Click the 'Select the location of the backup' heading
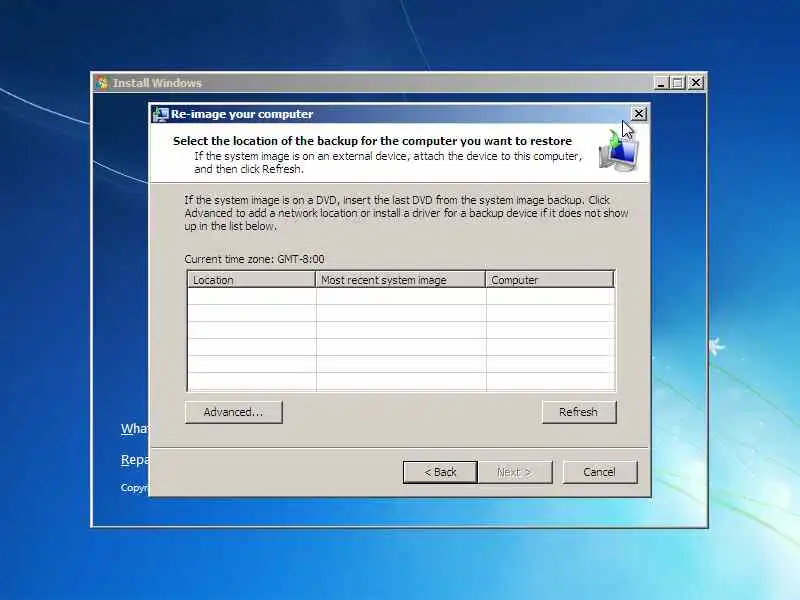The height and width of the screenshot is (600, 800). (x=372, y=141)
